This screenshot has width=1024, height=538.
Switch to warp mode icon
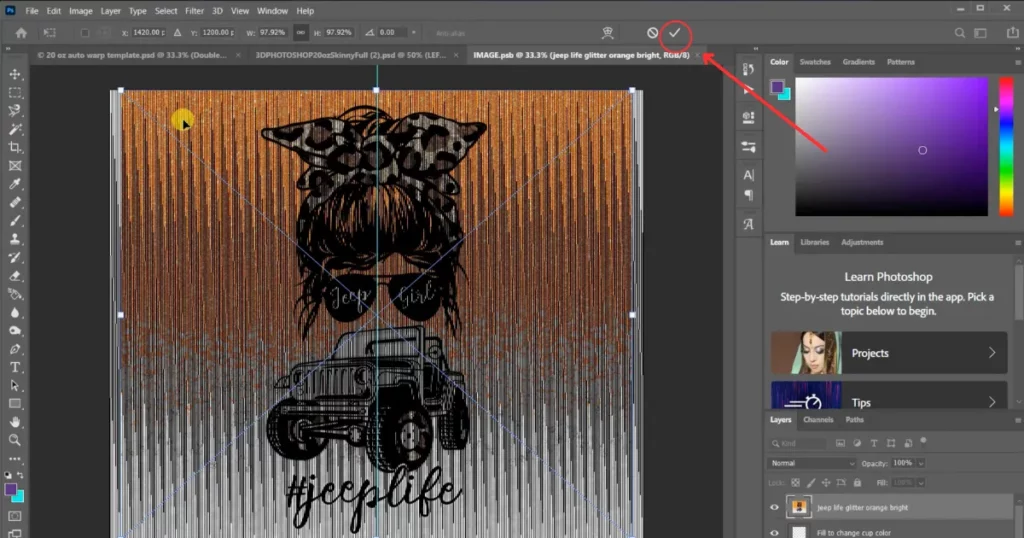tap(607, 33)
